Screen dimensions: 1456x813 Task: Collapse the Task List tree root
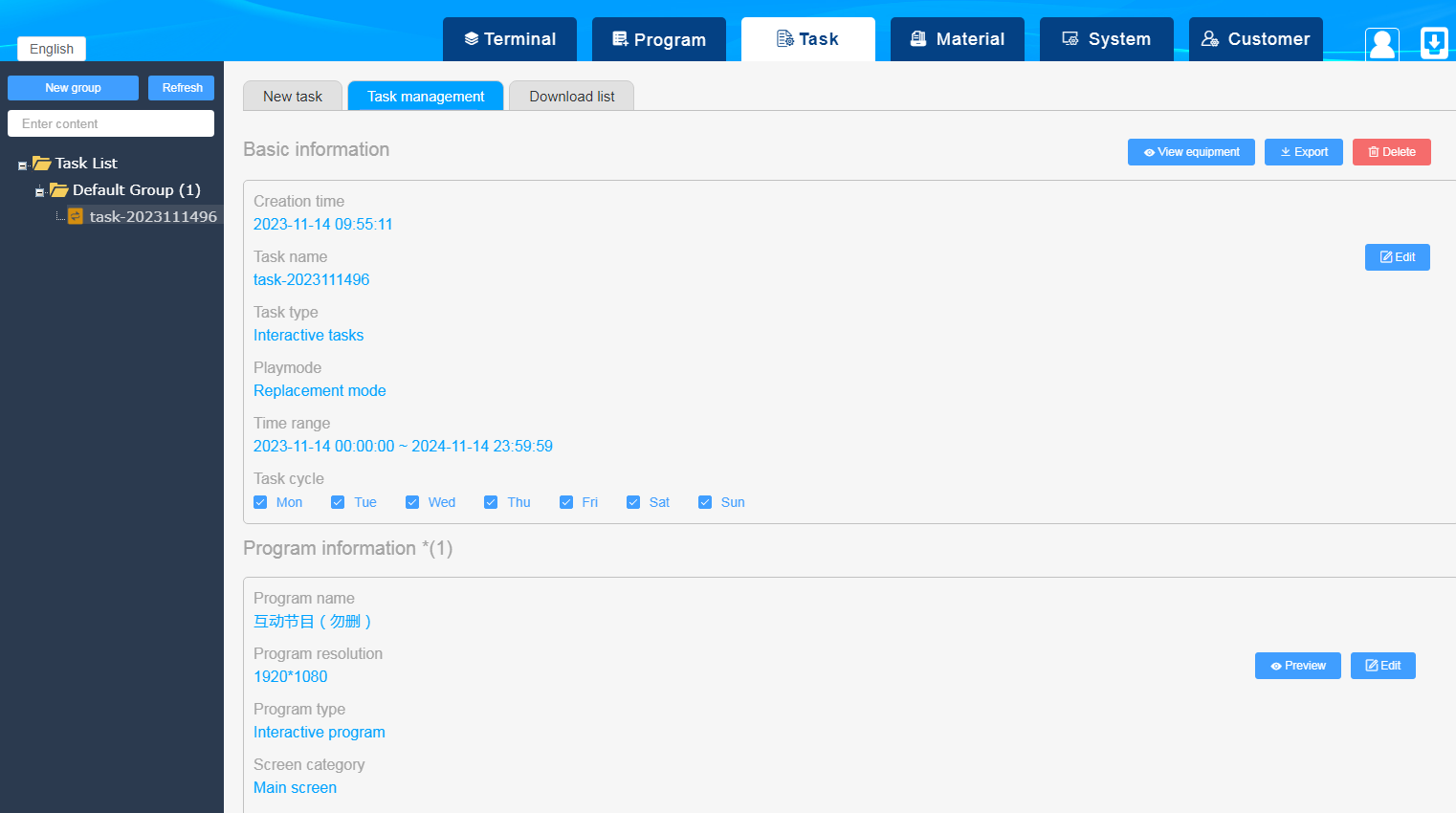(23, 165)
